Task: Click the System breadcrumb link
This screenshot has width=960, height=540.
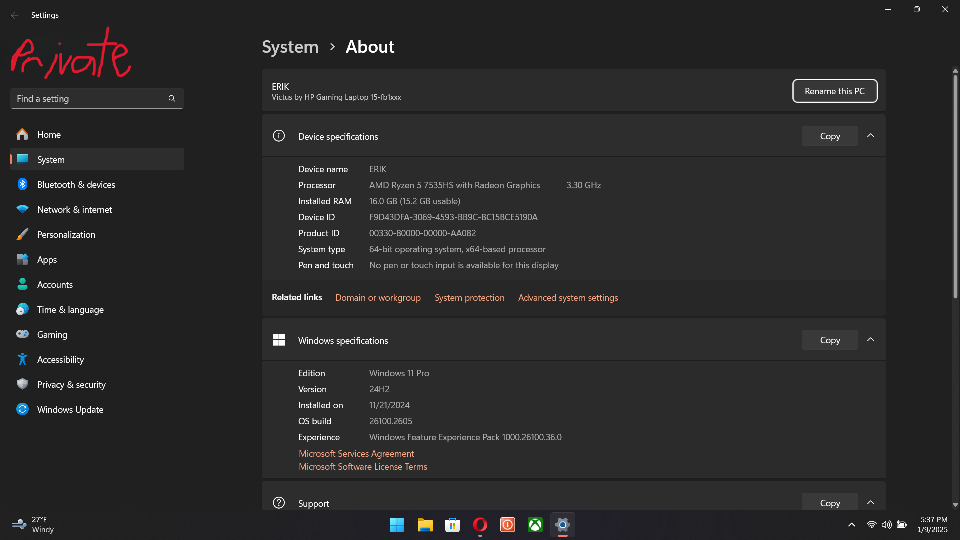Action: coord(290,47)
